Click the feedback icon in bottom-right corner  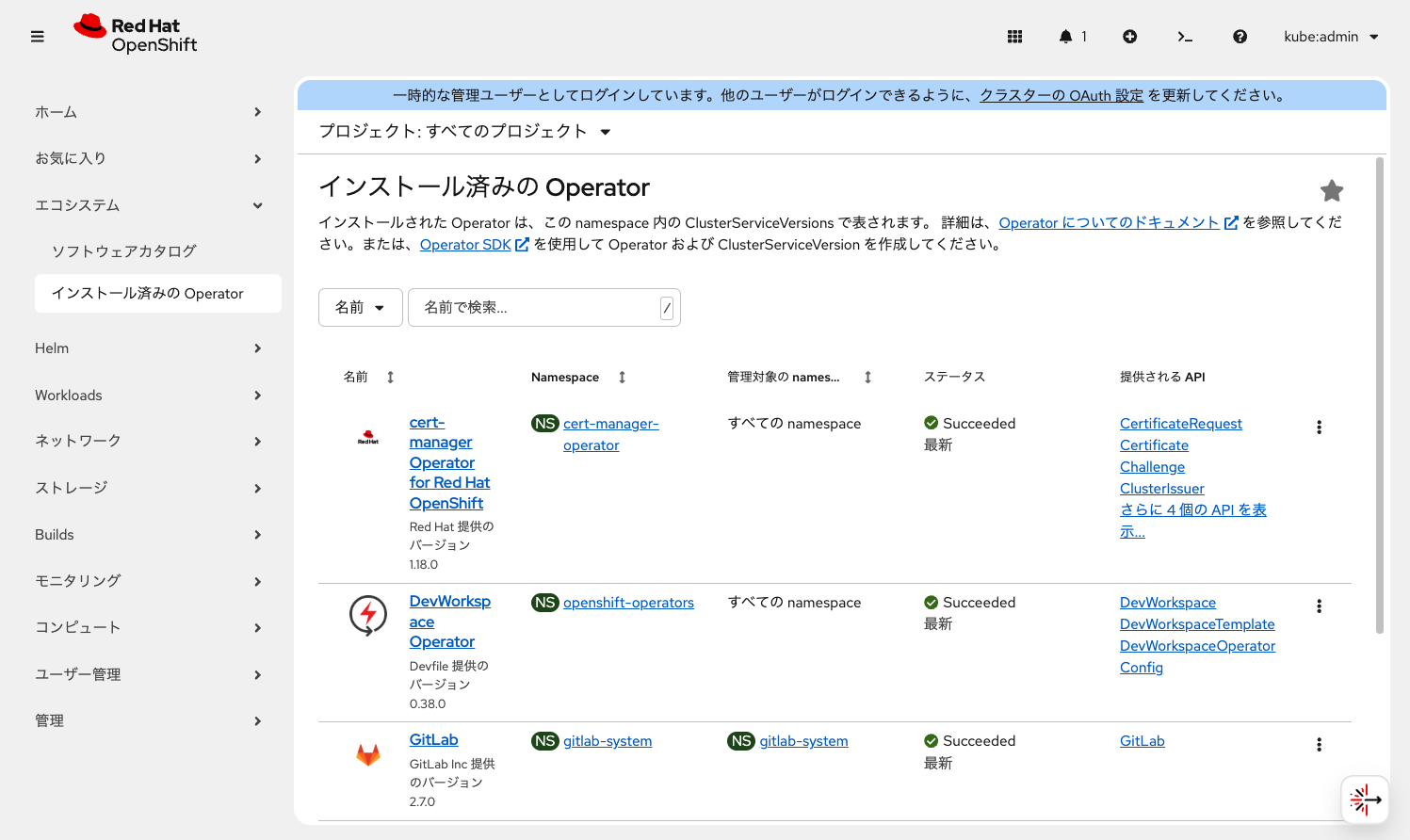click(1365, 800)
